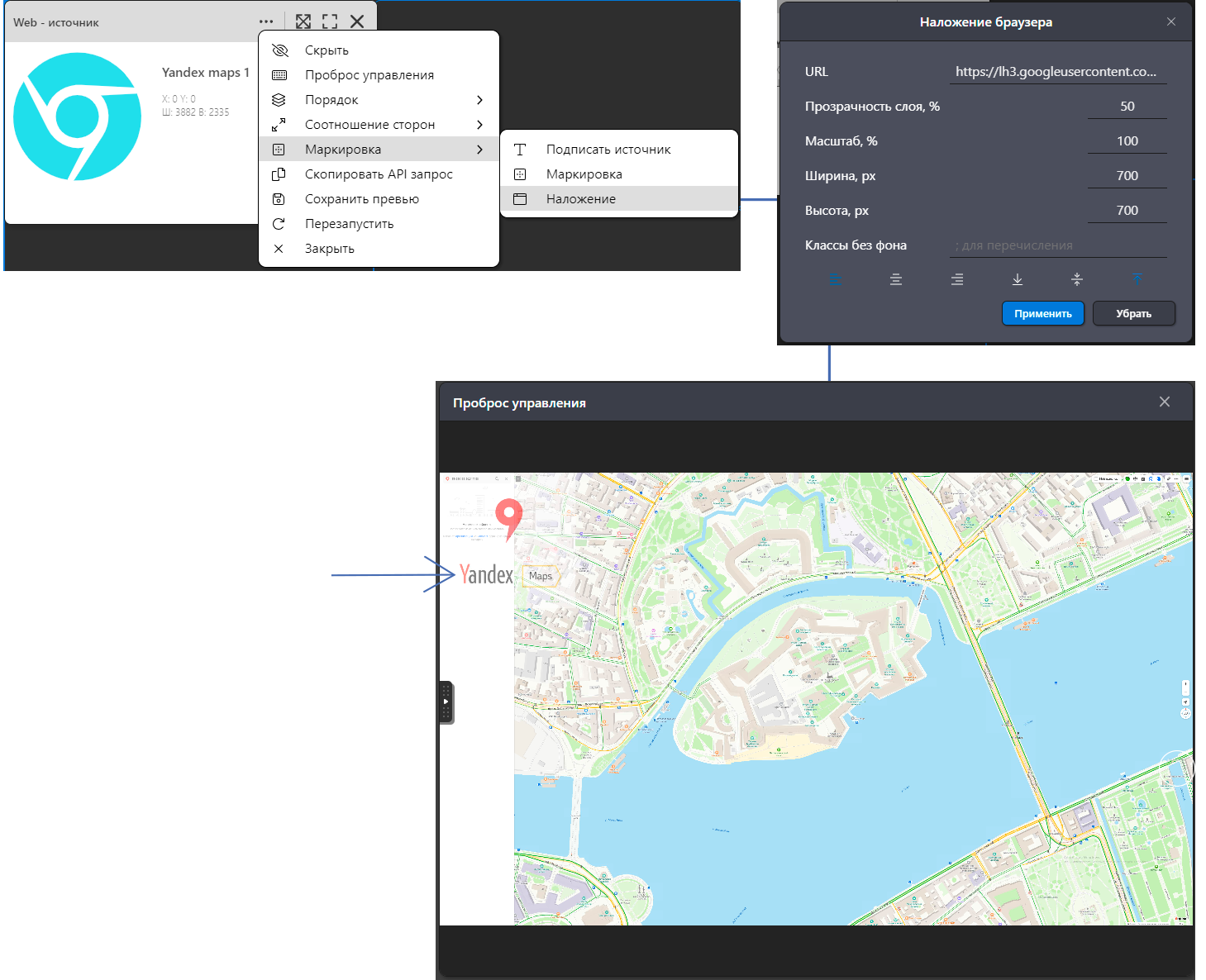Select 'Yandex maps 1' source name
The width and height of the screenshot is (1206, 980).
[x=205, y=73]
